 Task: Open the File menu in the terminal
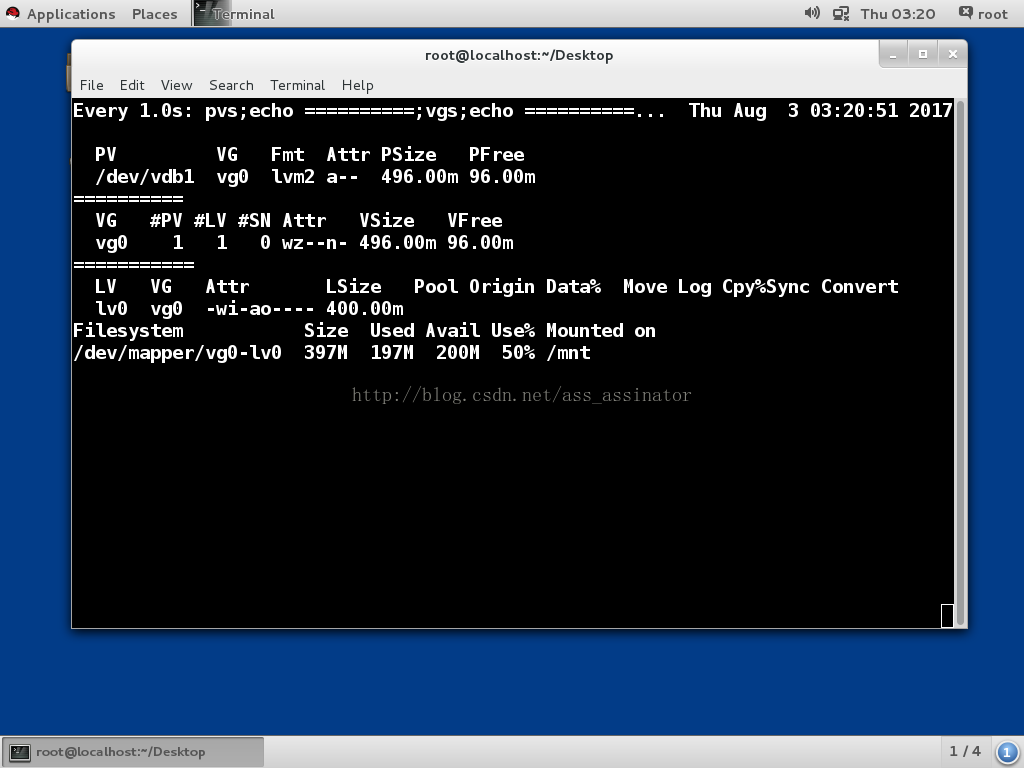[91, 85]
